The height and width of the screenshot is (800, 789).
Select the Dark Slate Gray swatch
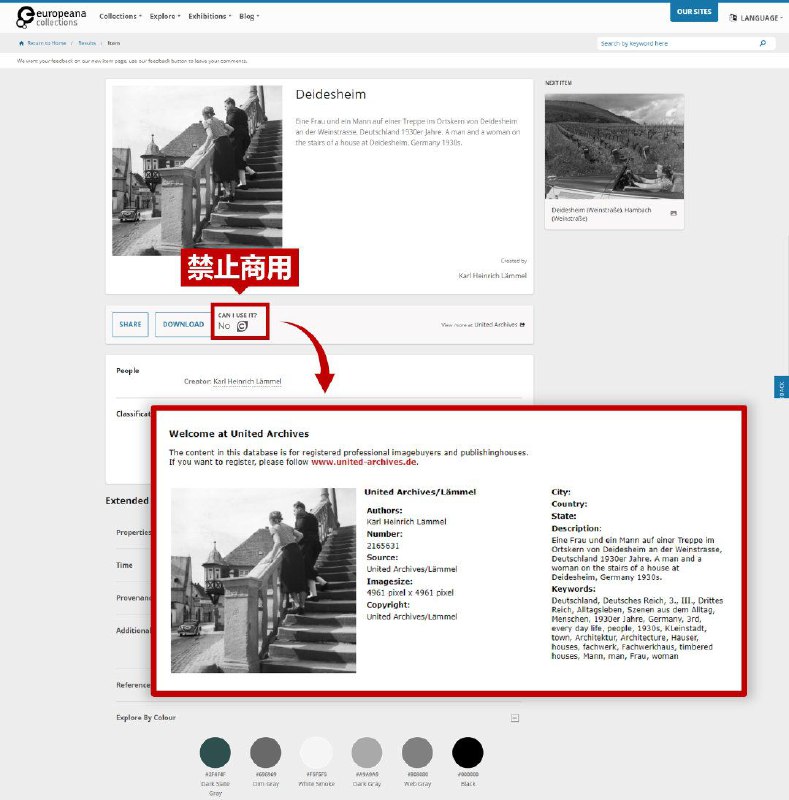215,753
